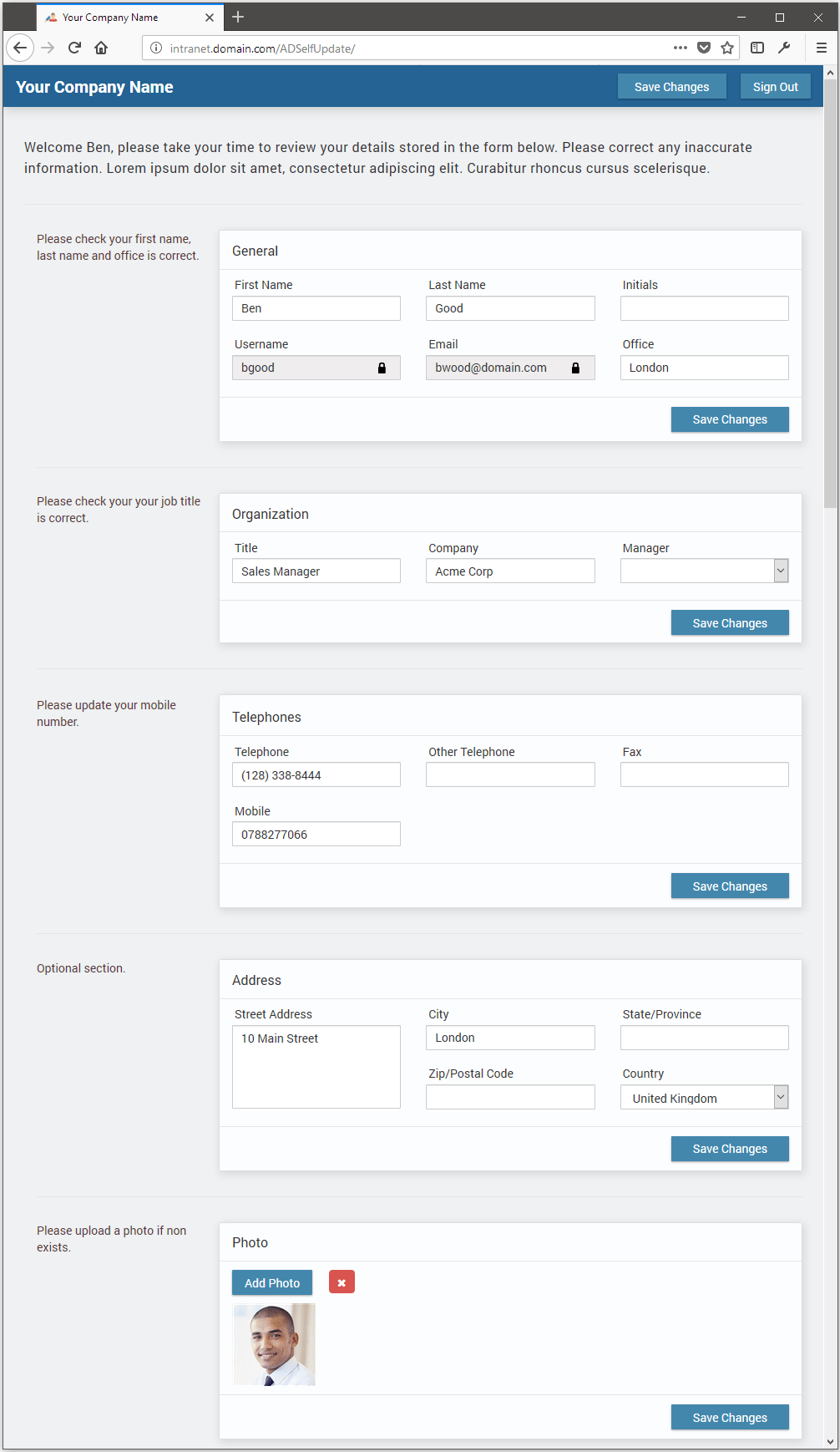Image resolution: width=840 pixels, height=1452 pixels.
Task: Click the Other Telephone field
Action: [510, 774]
